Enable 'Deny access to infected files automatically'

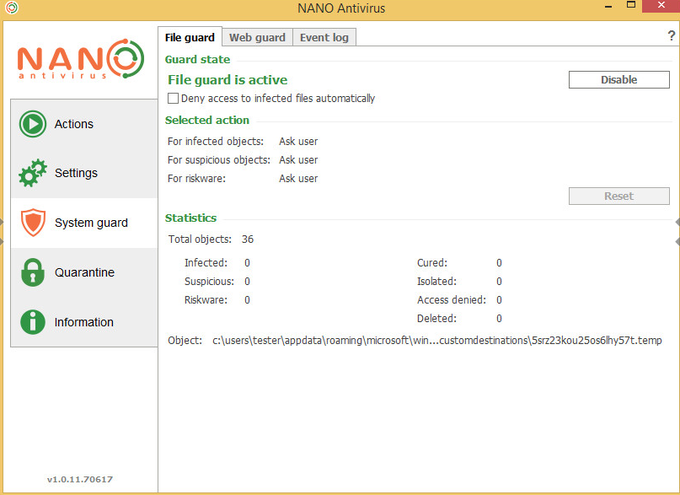pyautogui.click(x=173, y=98)
